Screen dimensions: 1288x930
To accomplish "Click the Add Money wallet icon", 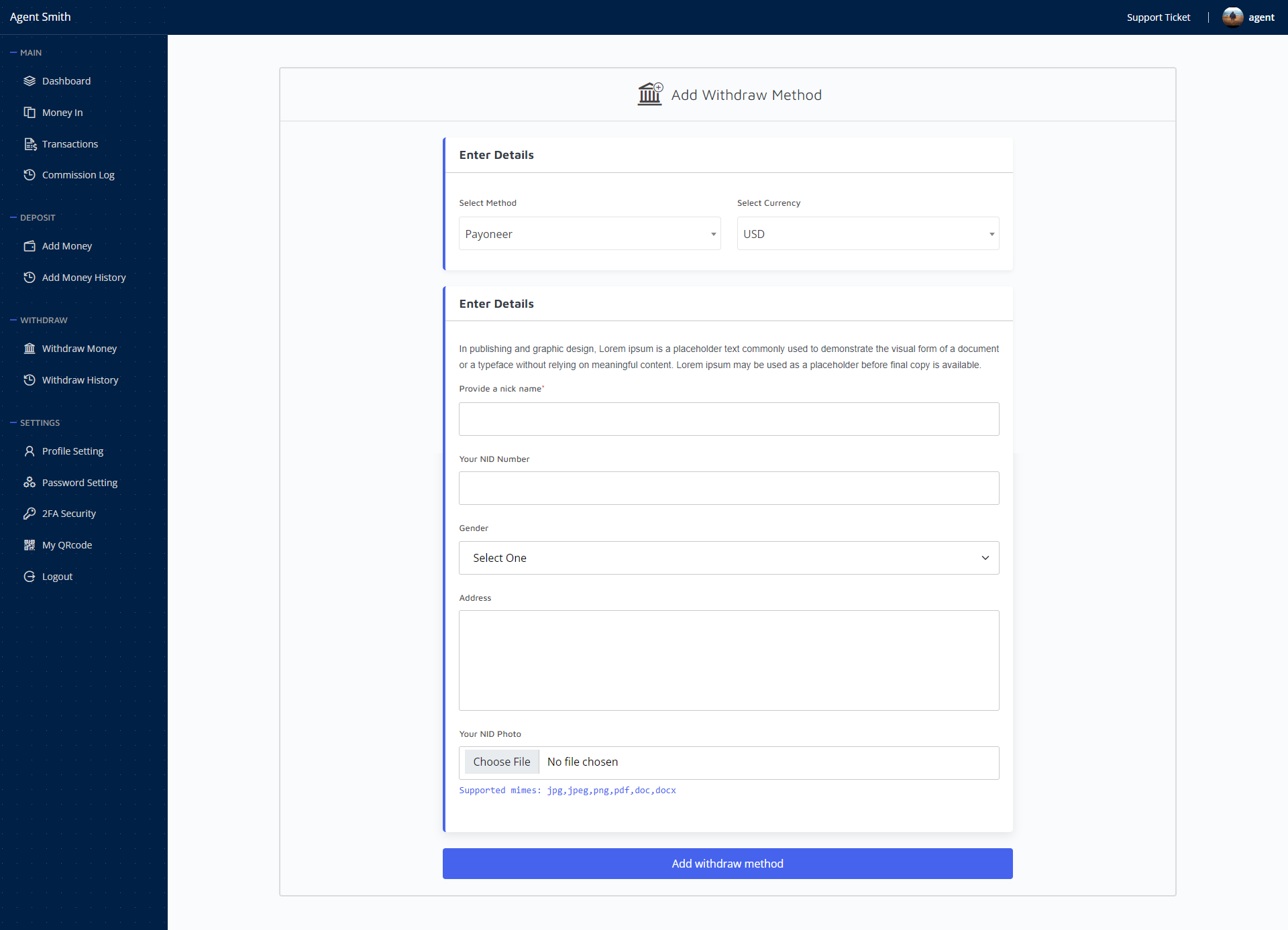I will tap(30, 246).
